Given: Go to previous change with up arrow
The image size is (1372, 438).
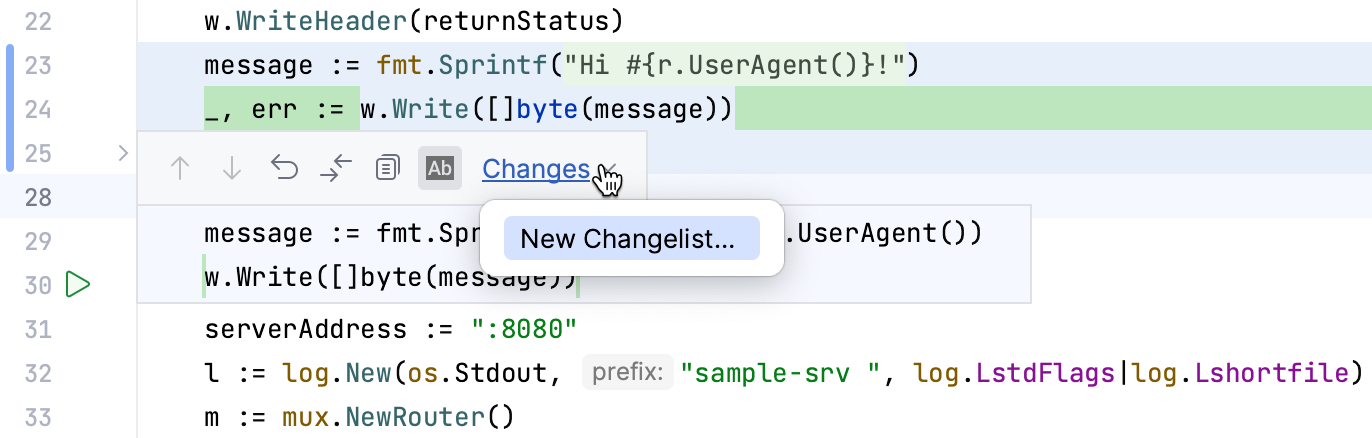Looking at the screenshot, I should click(x=180, y=168).
